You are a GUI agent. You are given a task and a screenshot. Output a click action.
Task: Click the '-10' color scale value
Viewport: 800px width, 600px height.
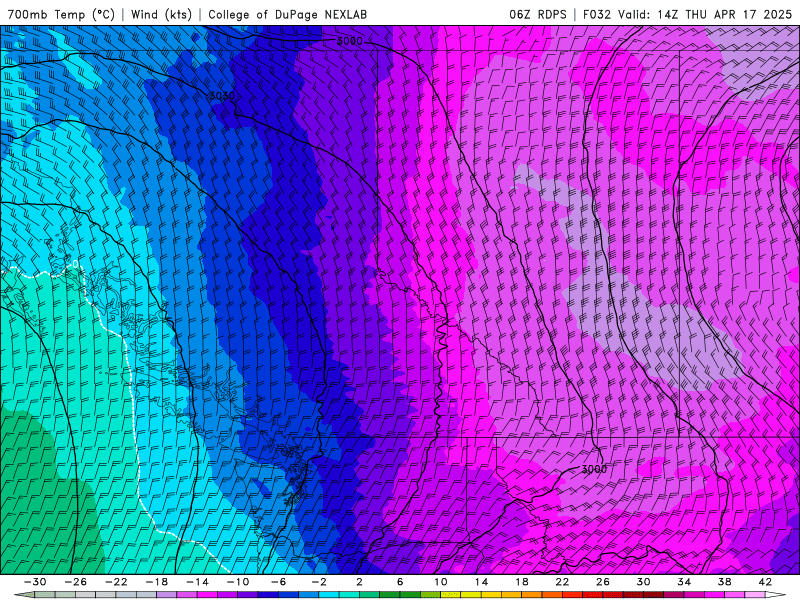point(238,582)
